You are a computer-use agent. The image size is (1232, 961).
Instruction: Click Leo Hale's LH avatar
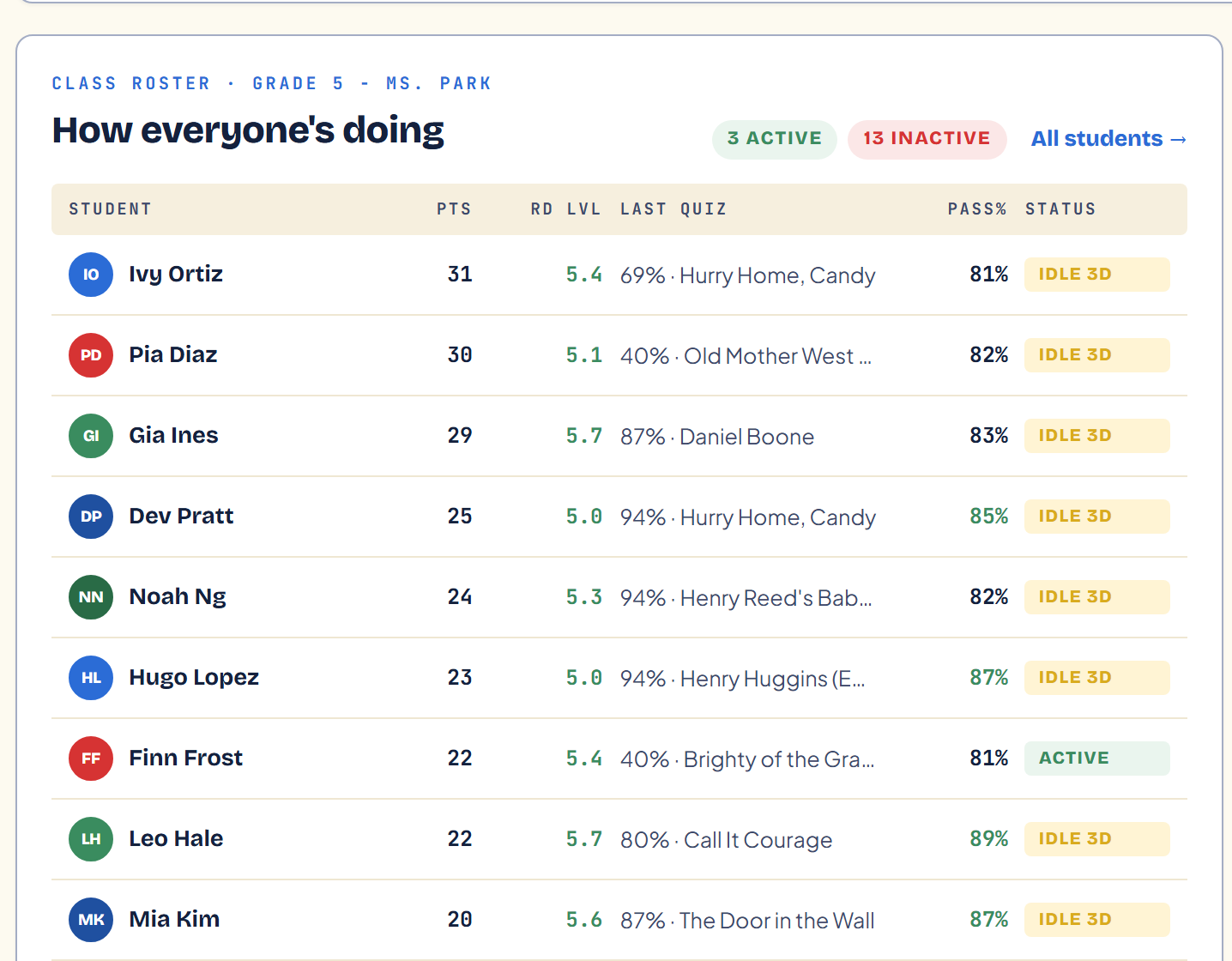(x=91, y=839)
